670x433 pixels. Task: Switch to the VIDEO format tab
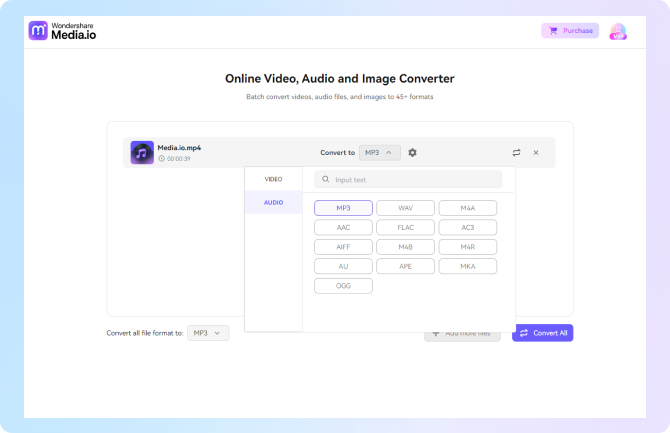273,179
